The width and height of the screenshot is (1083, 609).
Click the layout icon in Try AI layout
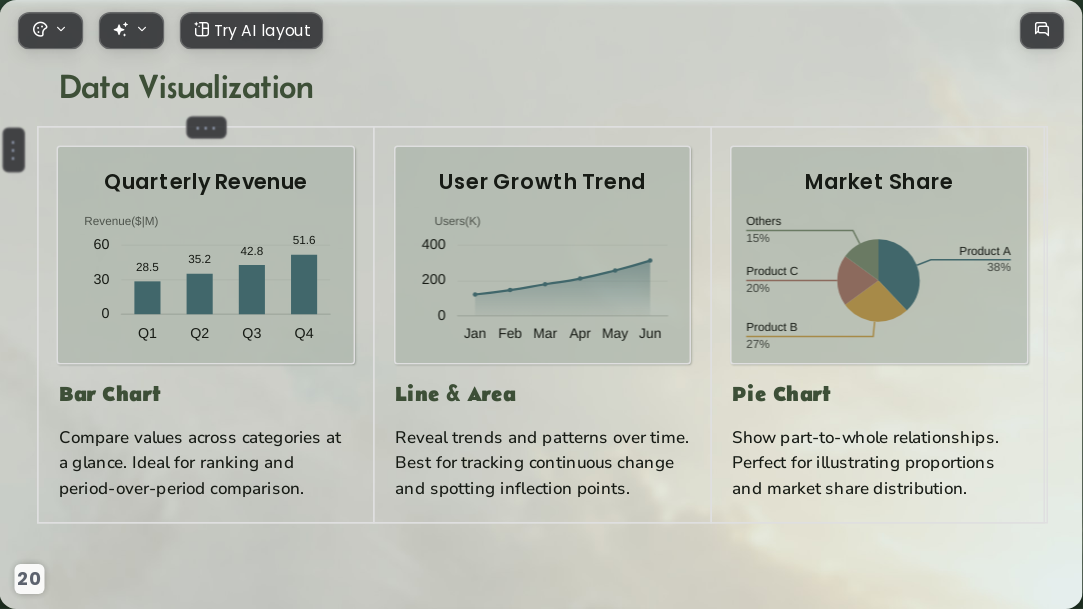pyautogui.click(x=201, y=30)
